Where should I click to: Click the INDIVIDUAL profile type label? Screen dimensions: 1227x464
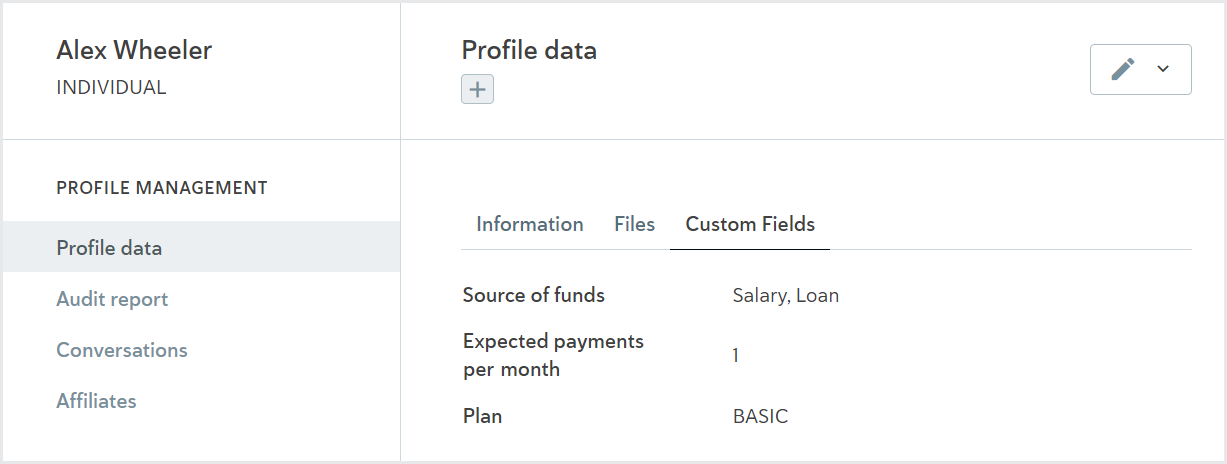tap(111, 87)
